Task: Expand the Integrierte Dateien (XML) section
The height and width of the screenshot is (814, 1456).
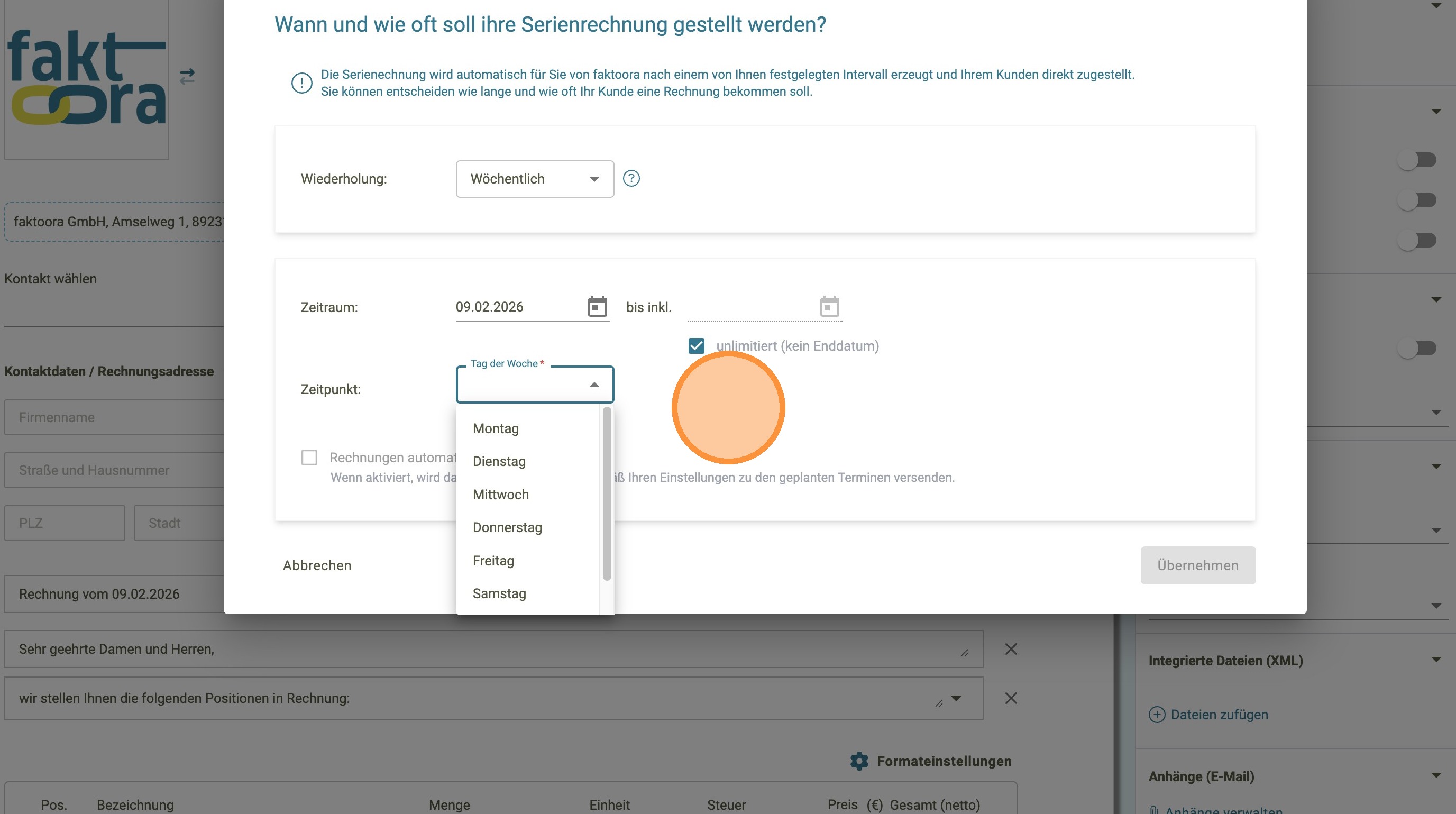Action: click(1436, 660)
